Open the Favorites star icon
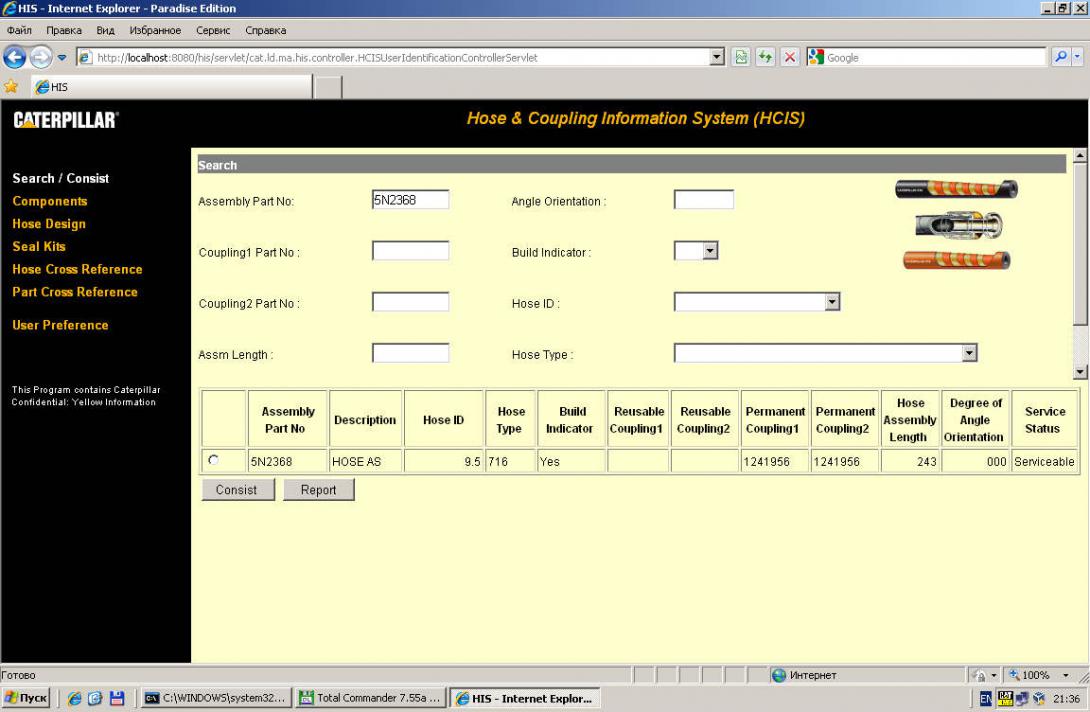The image size is (1090, 712). click(x=11, y=86)
